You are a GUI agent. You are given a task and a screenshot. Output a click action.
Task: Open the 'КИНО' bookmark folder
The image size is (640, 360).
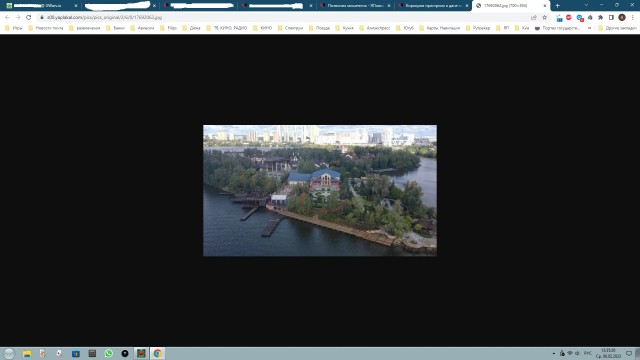pos(262,28)
